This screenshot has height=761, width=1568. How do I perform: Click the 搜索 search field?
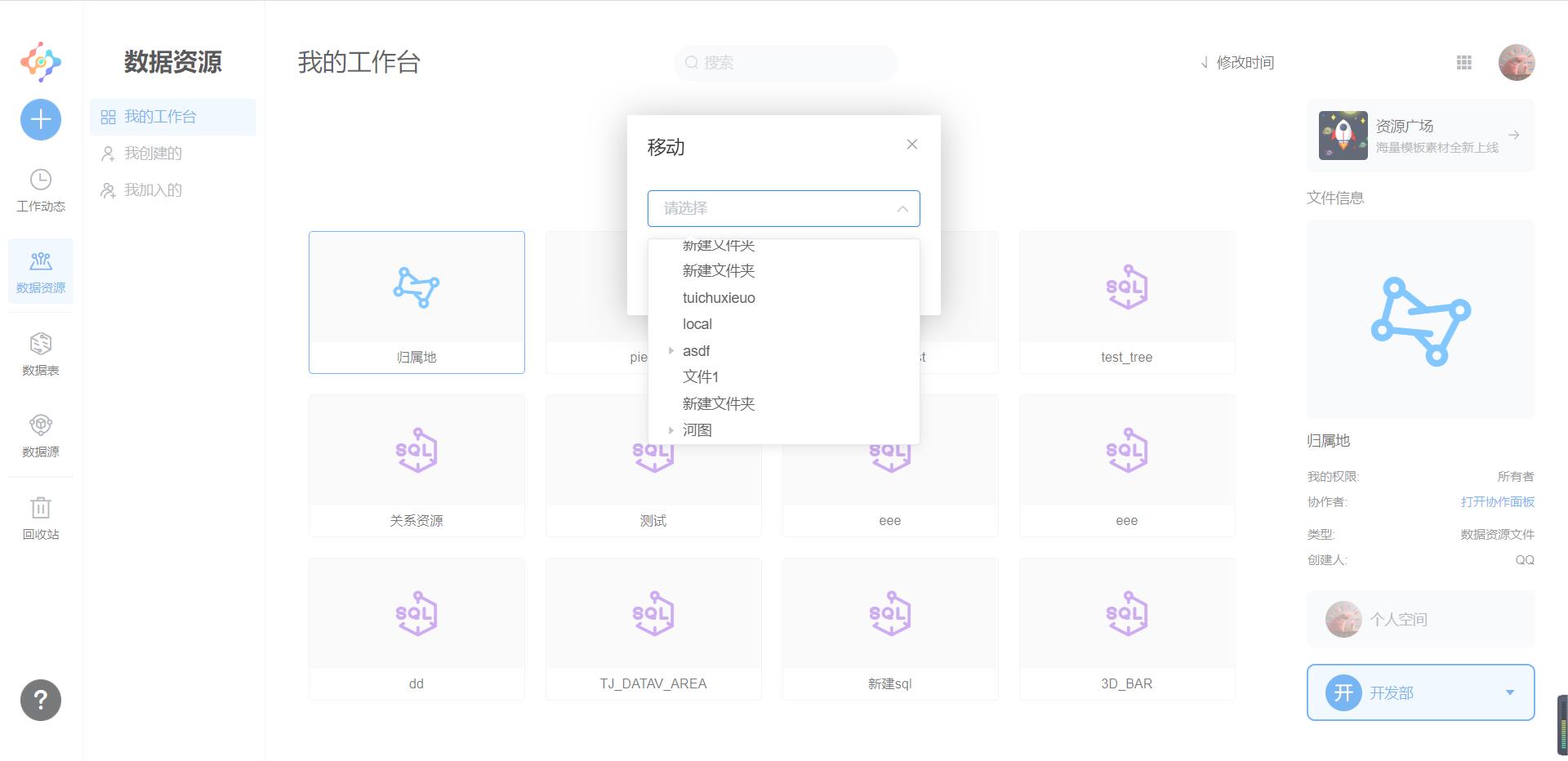[786, 62]
